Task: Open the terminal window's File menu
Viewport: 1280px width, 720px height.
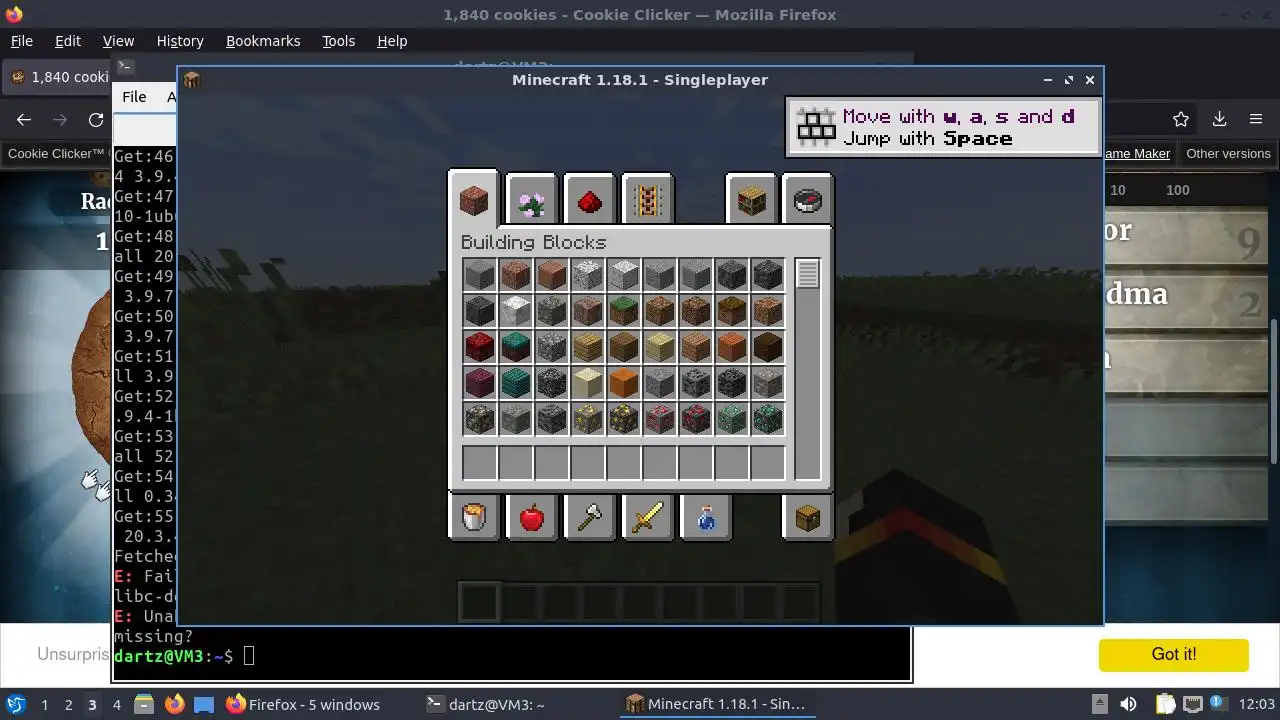Action: (x=134, y=97)
